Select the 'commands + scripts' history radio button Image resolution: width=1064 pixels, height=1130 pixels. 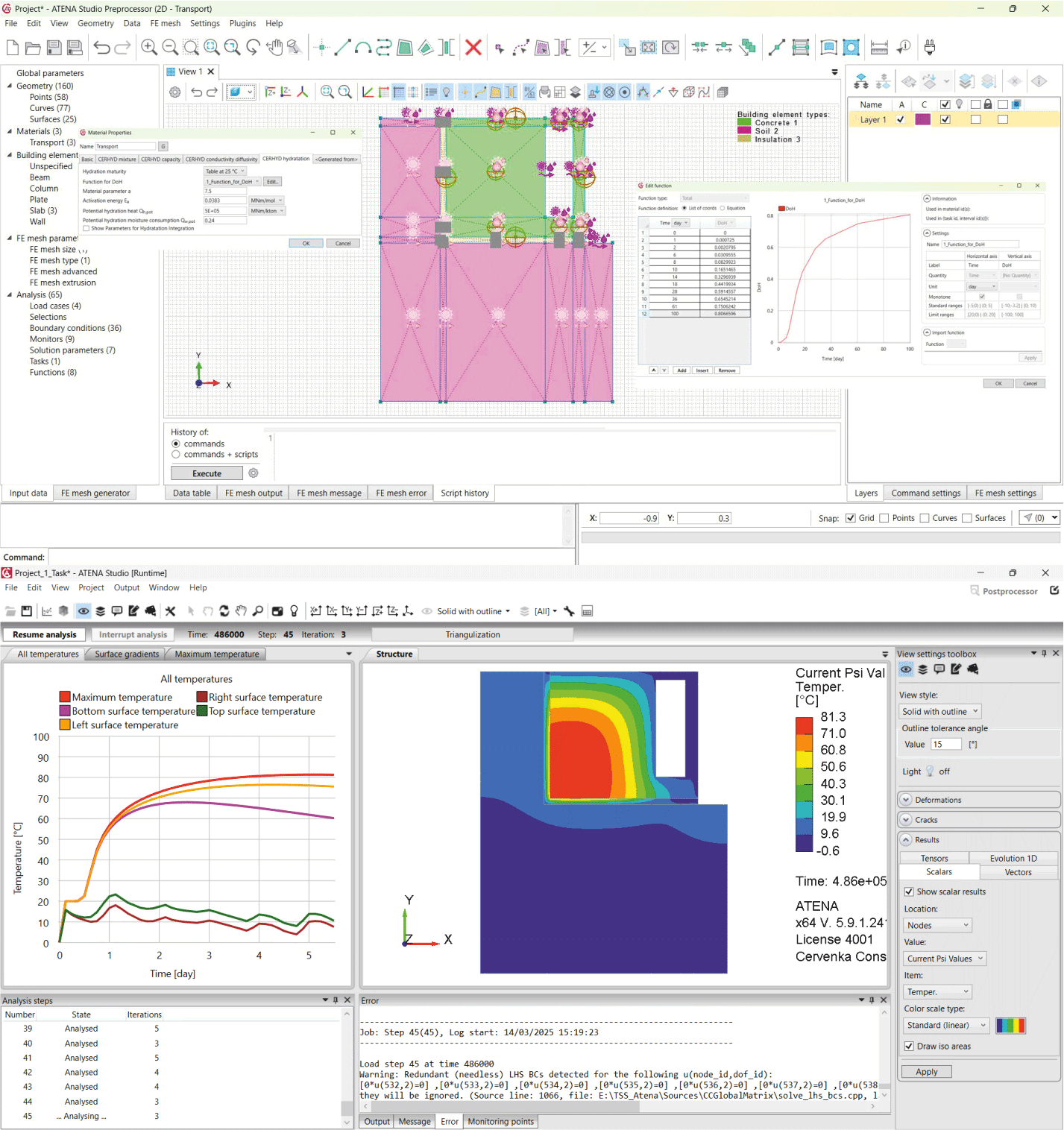click(x=176, y=455)
